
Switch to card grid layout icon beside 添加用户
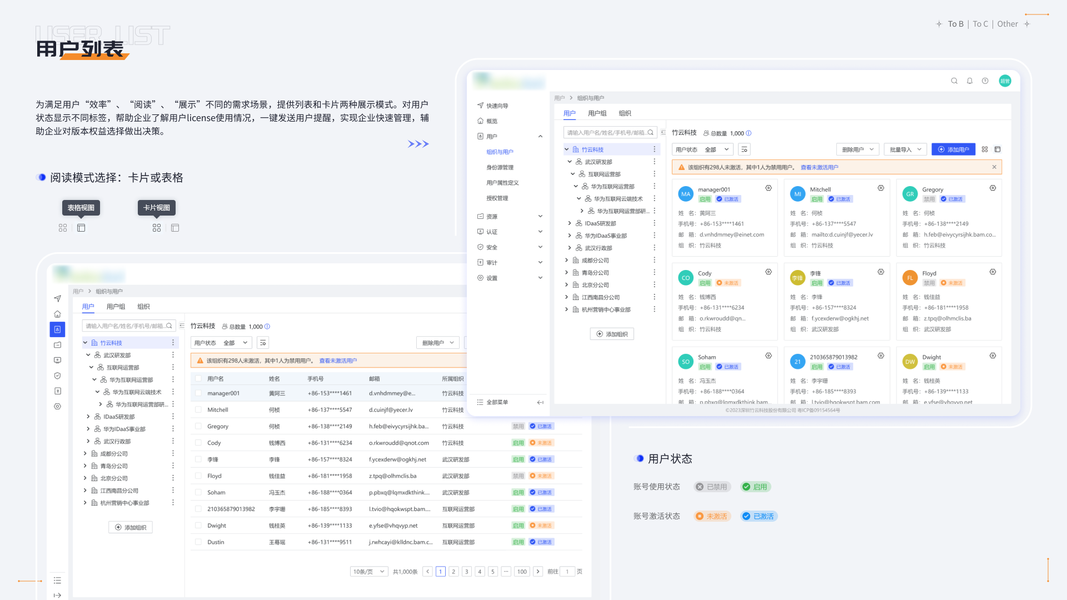[x=985, y=149]
